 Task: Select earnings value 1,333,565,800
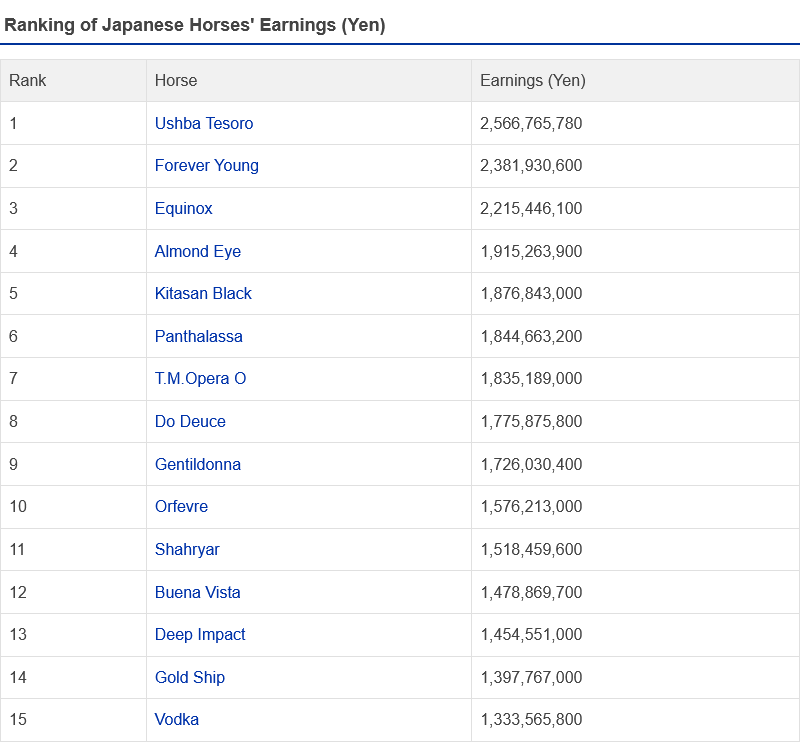531,720
